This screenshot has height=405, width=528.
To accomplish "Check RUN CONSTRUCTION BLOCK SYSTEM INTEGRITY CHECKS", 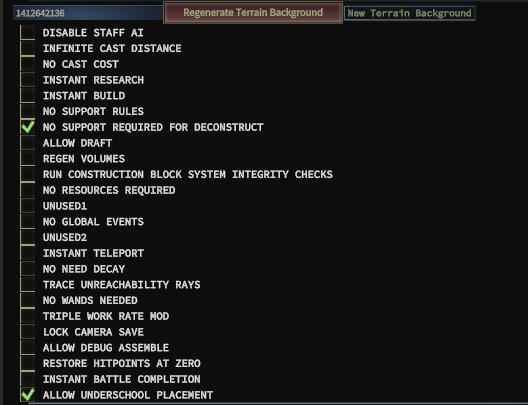I will point(28,174).
